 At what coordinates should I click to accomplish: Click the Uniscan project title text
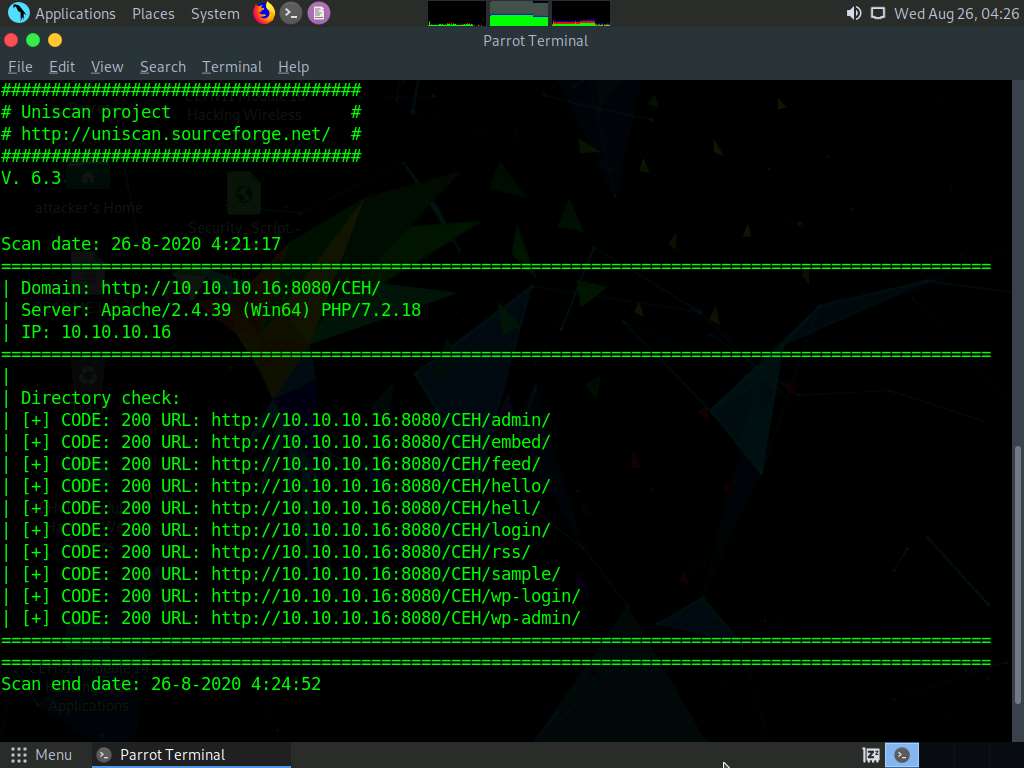pyautogui.click(x=96, y=112)
